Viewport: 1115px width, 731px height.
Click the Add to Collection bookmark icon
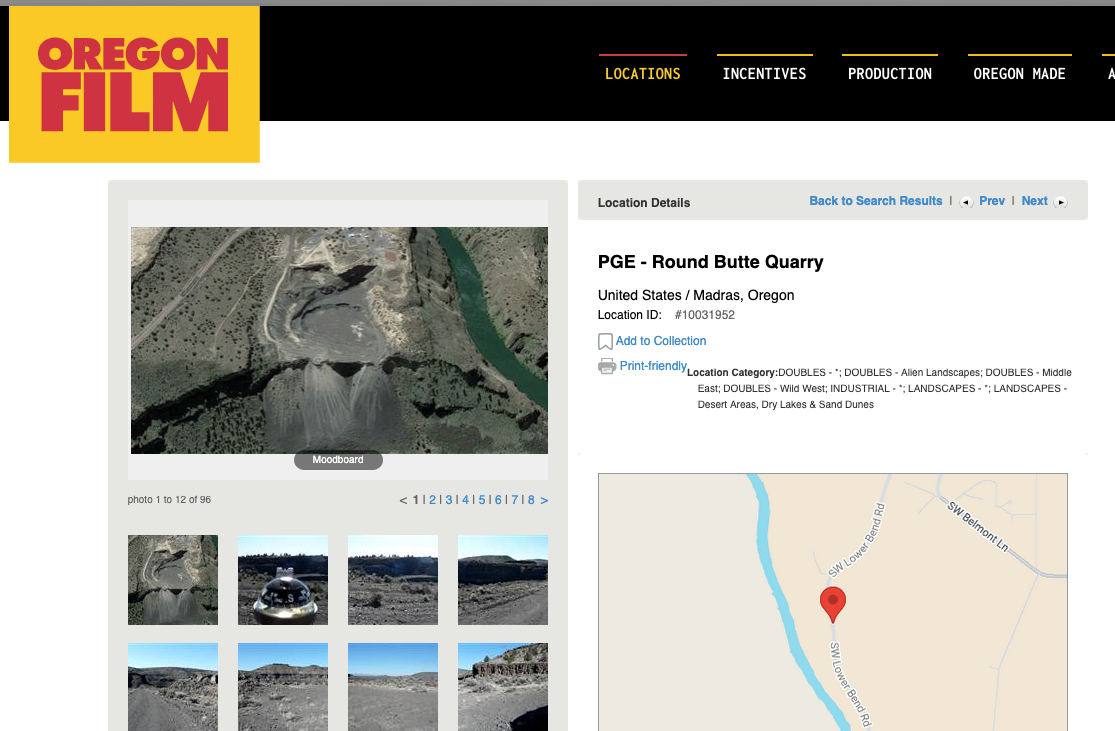pos(605,342)
